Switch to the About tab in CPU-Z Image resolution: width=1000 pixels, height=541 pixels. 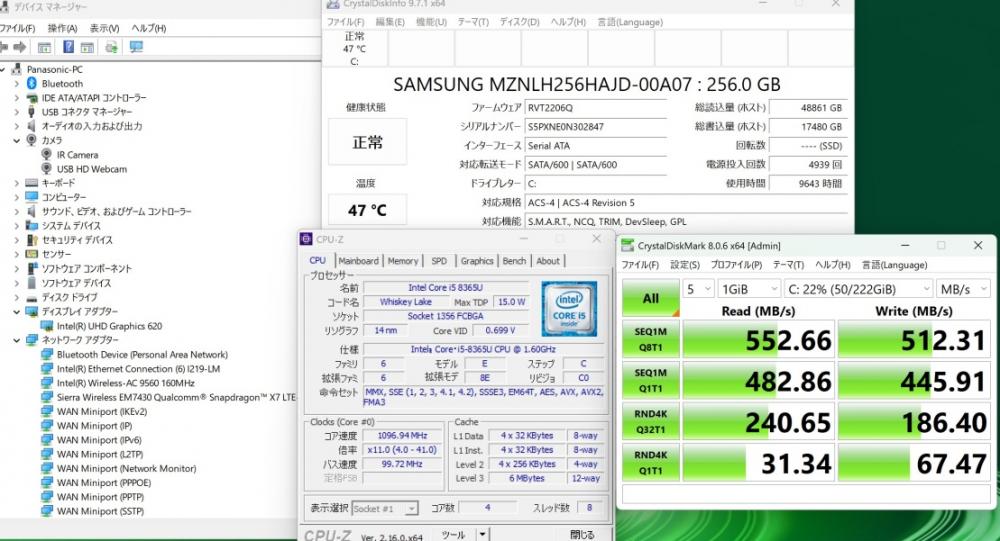tap(548, 261)
